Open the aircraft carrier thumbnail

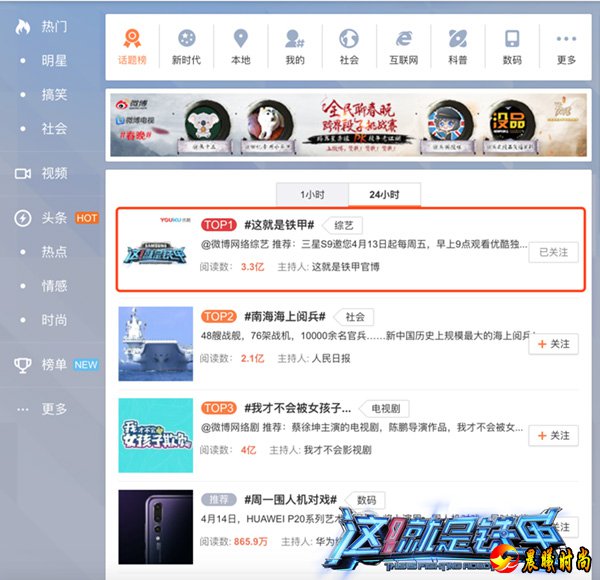point(156,344)
